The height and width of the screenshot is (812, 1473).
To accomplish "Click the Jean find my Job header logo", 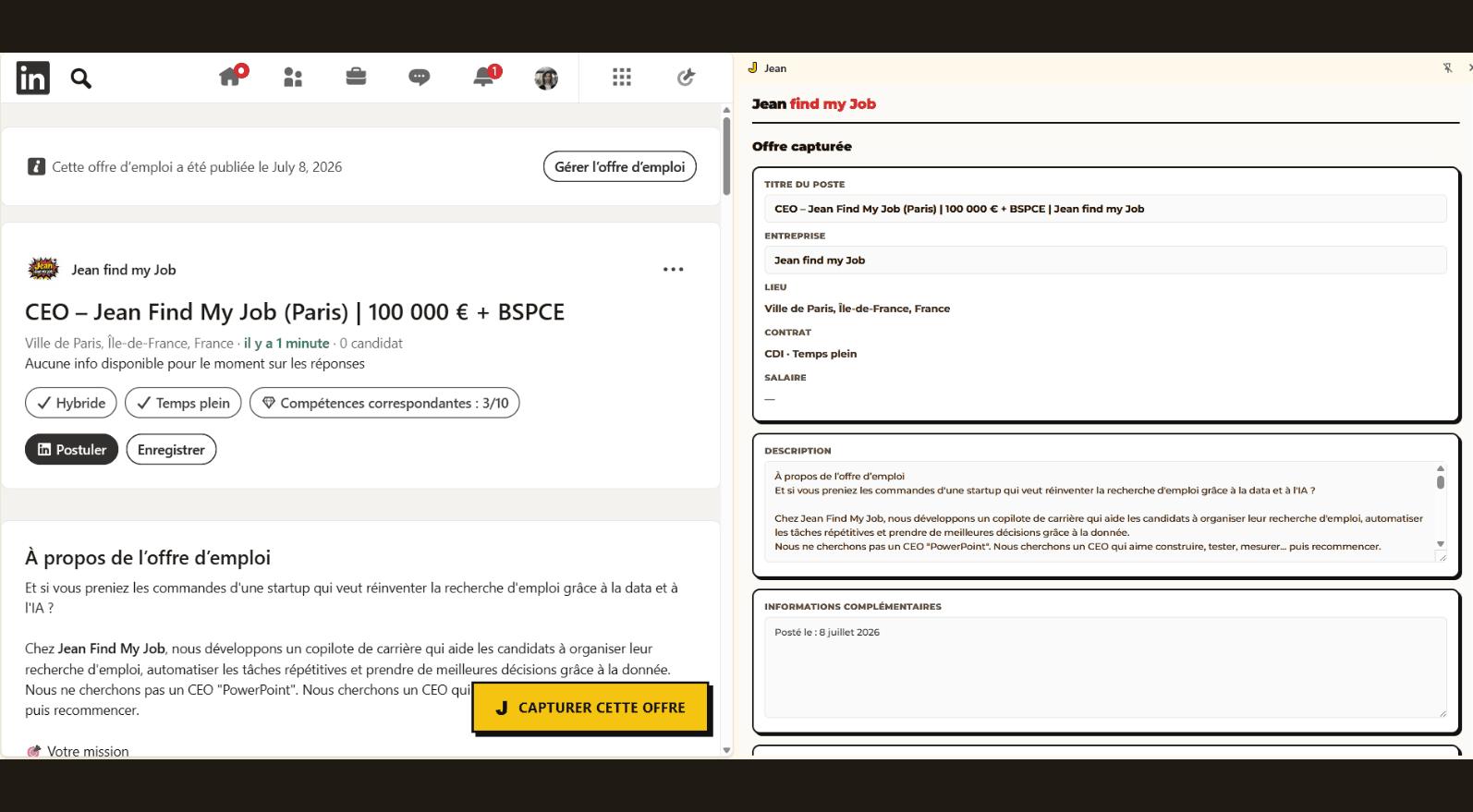I will coord(813,103).
